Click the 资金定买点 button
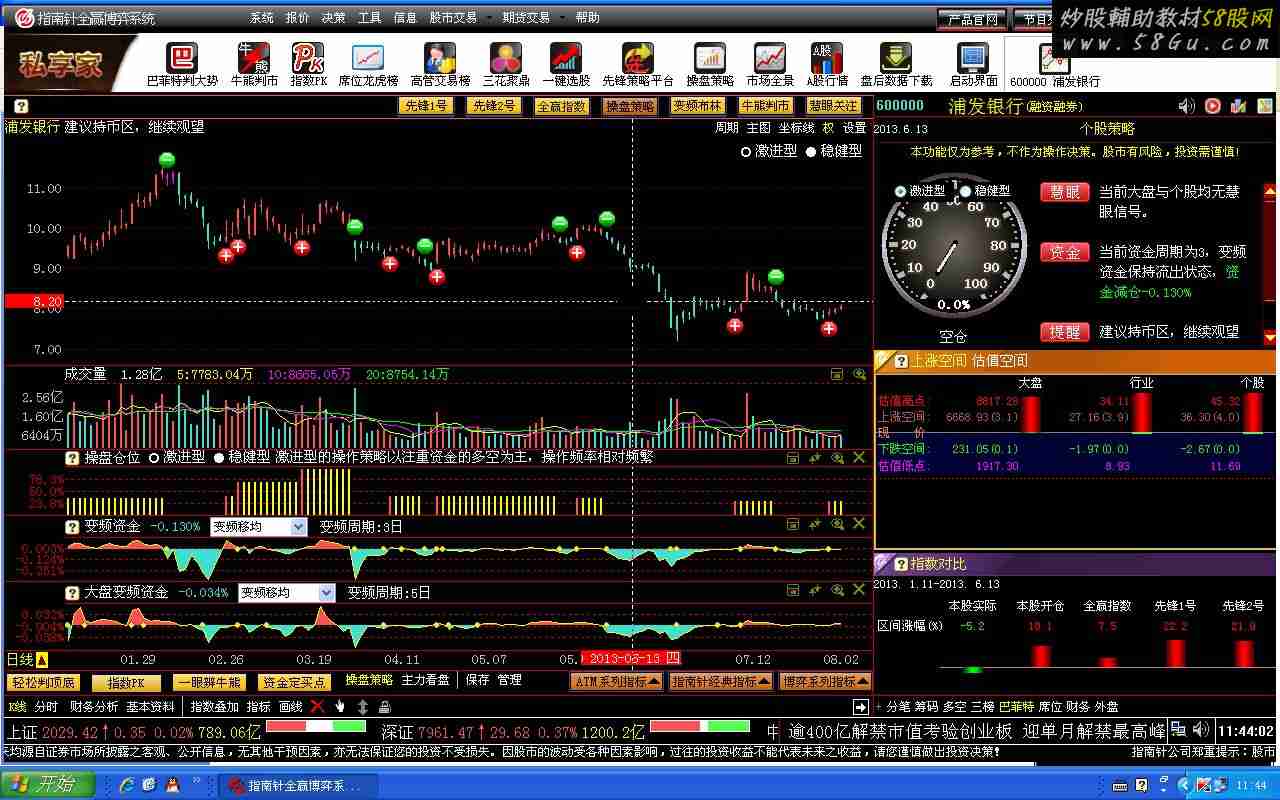 tap(293, 682)
